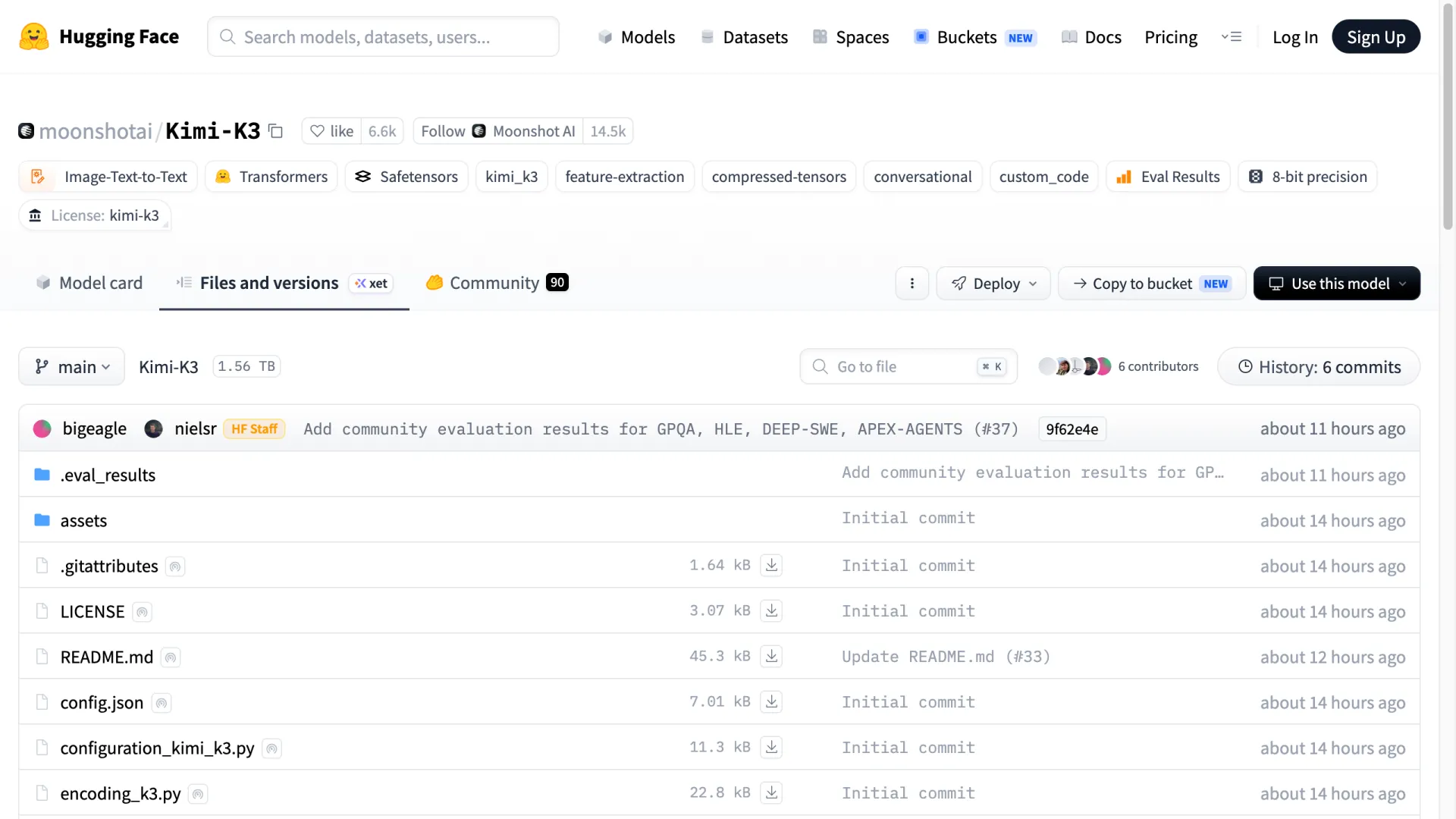The height and width of the screenshot is (819, 1456).
Task: Open the extra navigation menu icon
Action: (x=1232, y=36)
